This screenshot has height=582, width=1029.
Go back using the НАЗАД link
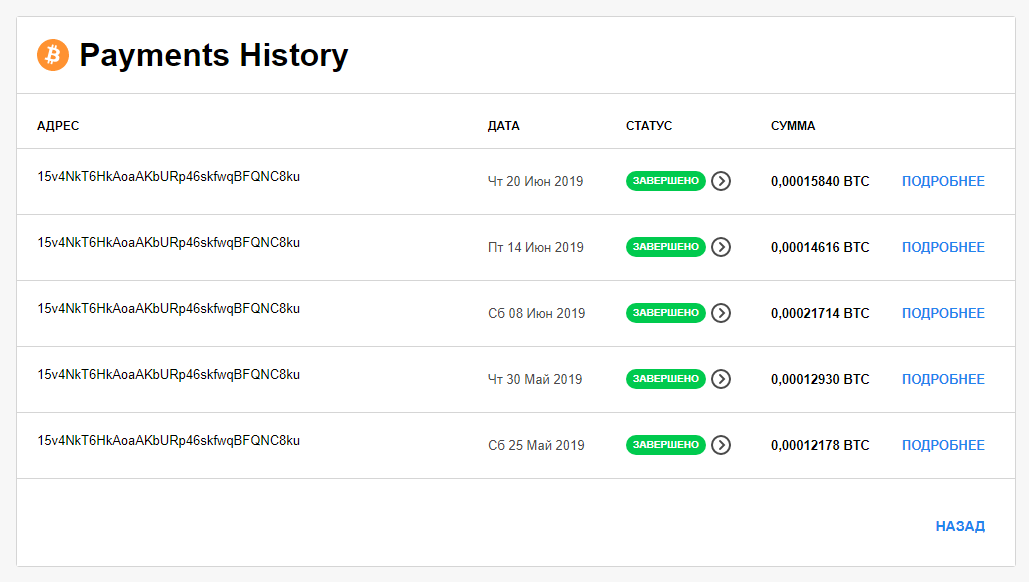pos(960,526)
